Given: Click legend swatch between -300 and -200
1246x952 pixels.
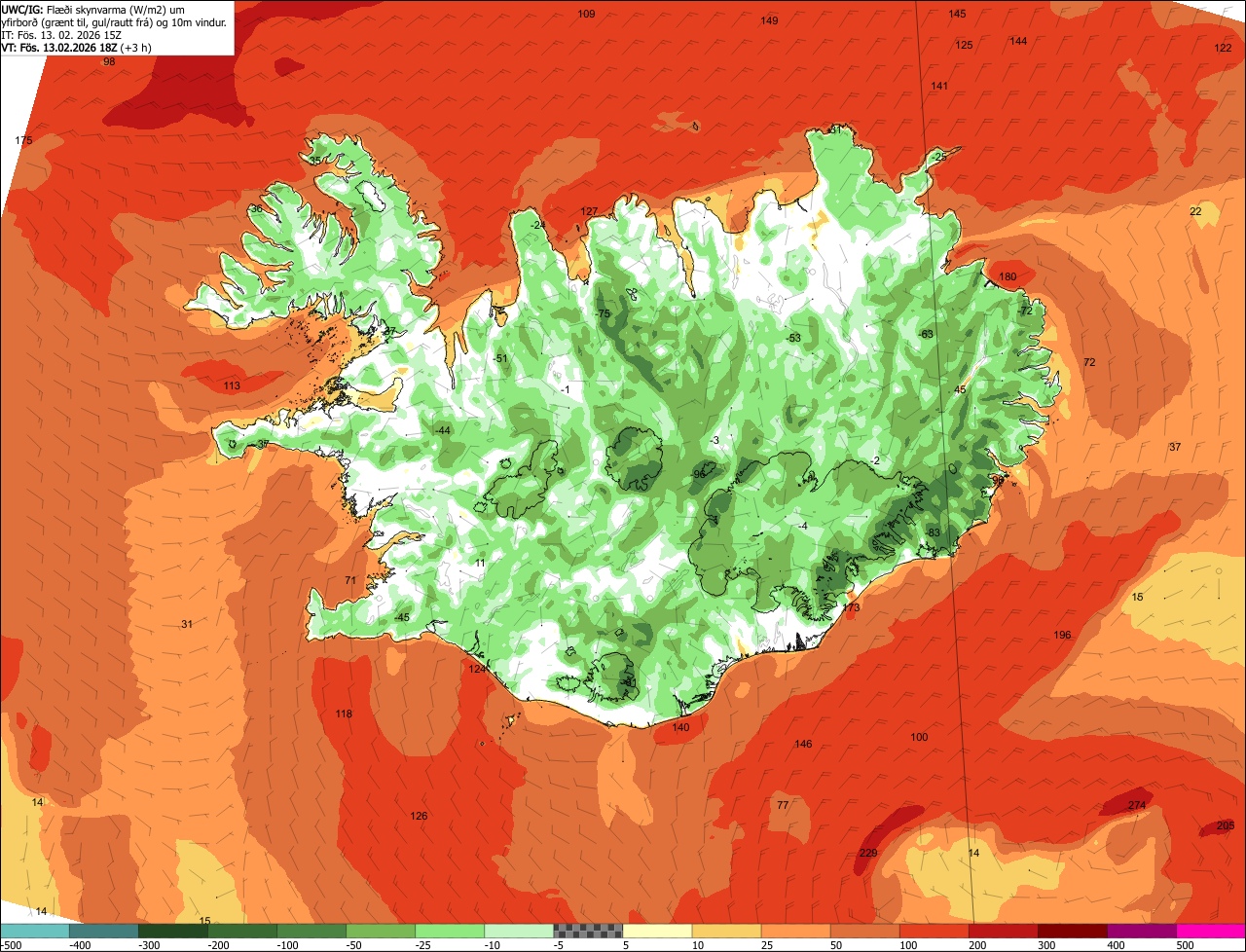Looking at the screenshot, I should [173, 931].
